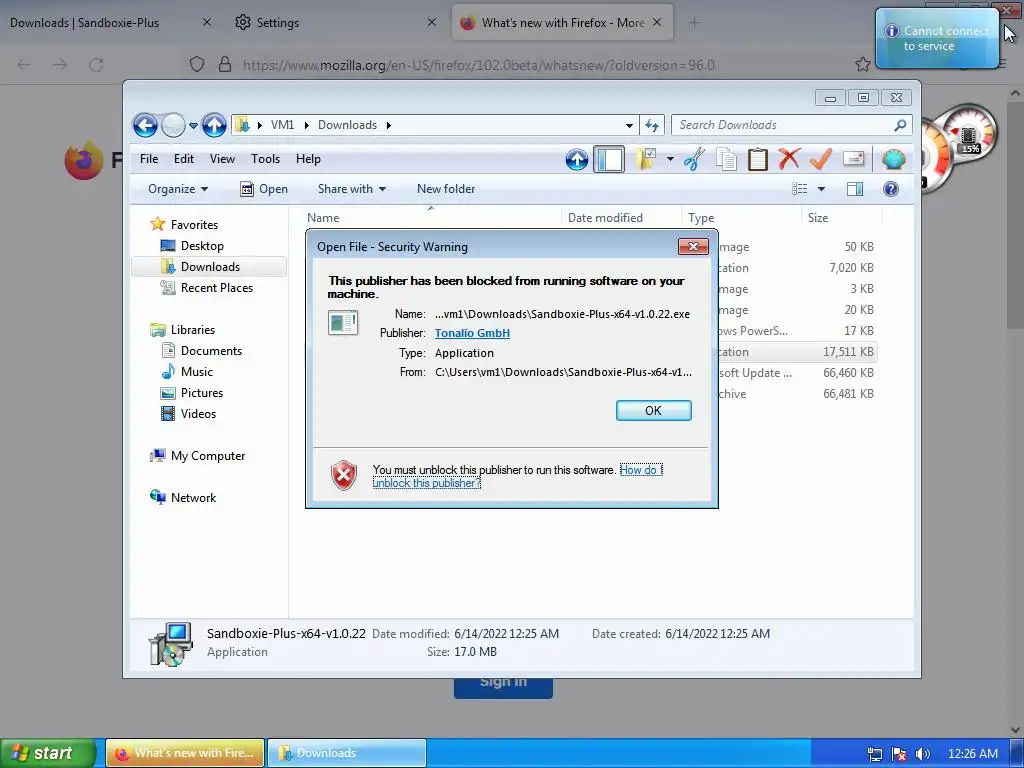
Task: Expand Downloads breadcrumb arrow in address bar
Action: 389,125
